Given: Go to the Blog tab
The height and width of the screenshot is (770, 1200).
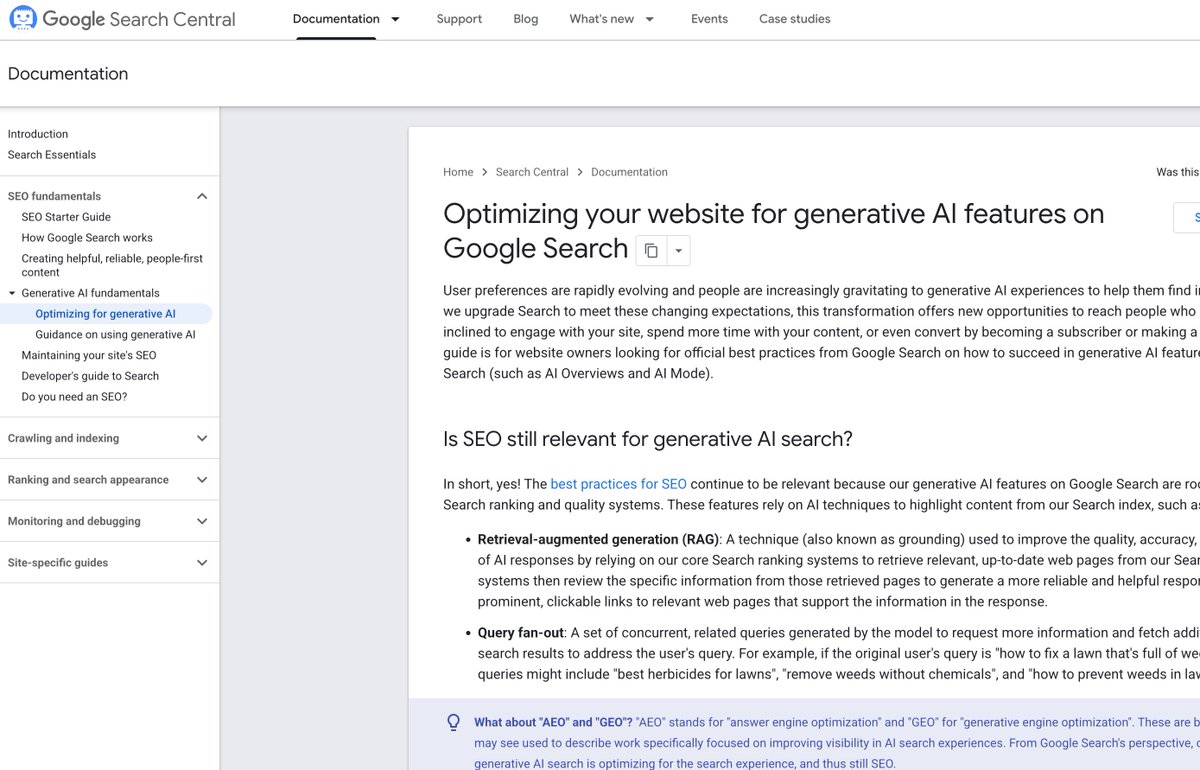Looking at the screenshot, I should pyautogui.click(x=526, y=19).
